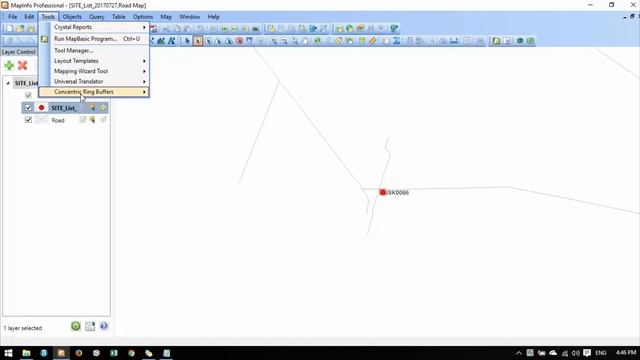Click the ENG language indicator

point(601,353)
